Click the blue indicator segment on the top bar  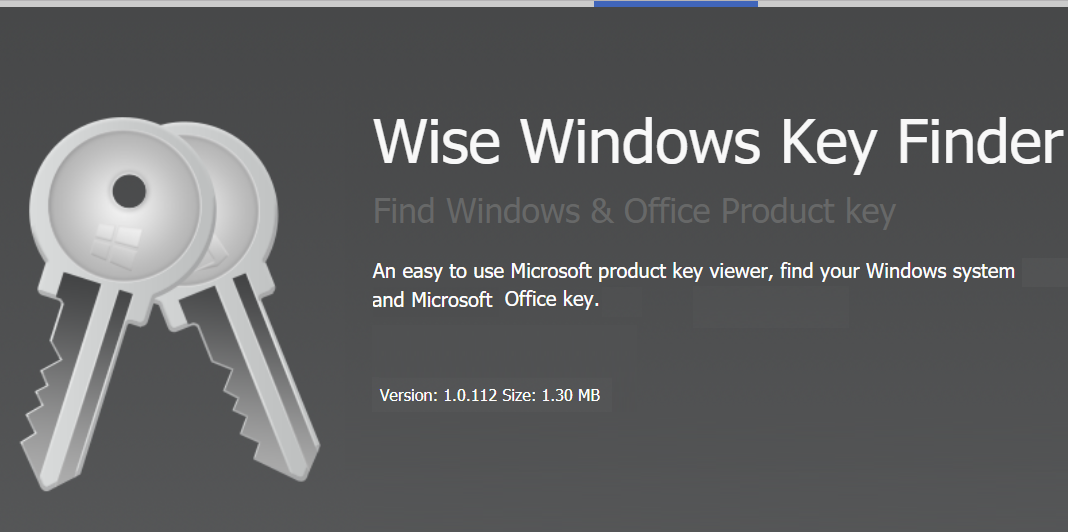(675, 3)
